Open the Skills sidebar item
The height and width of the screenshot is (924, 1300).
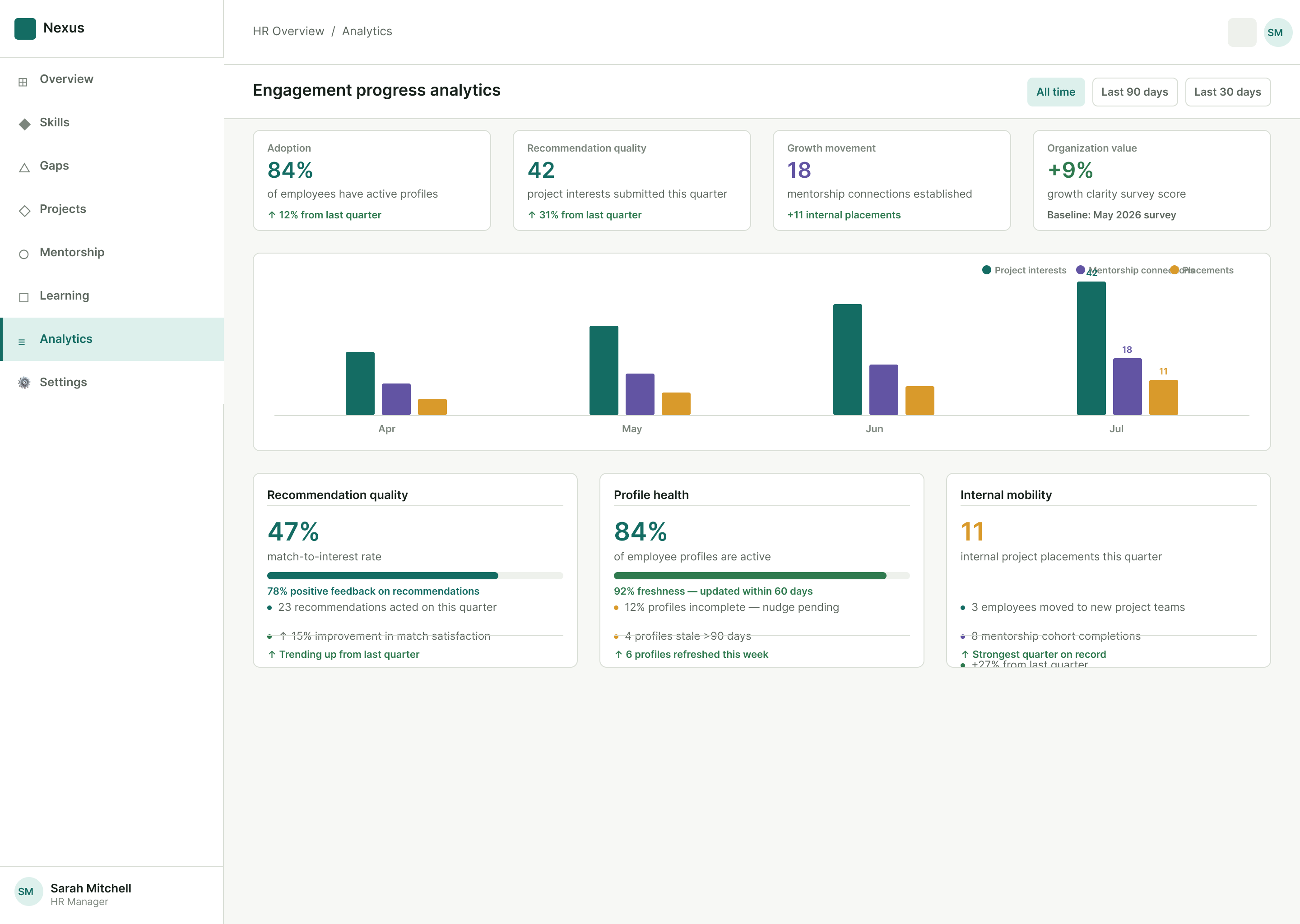point(111,123)
